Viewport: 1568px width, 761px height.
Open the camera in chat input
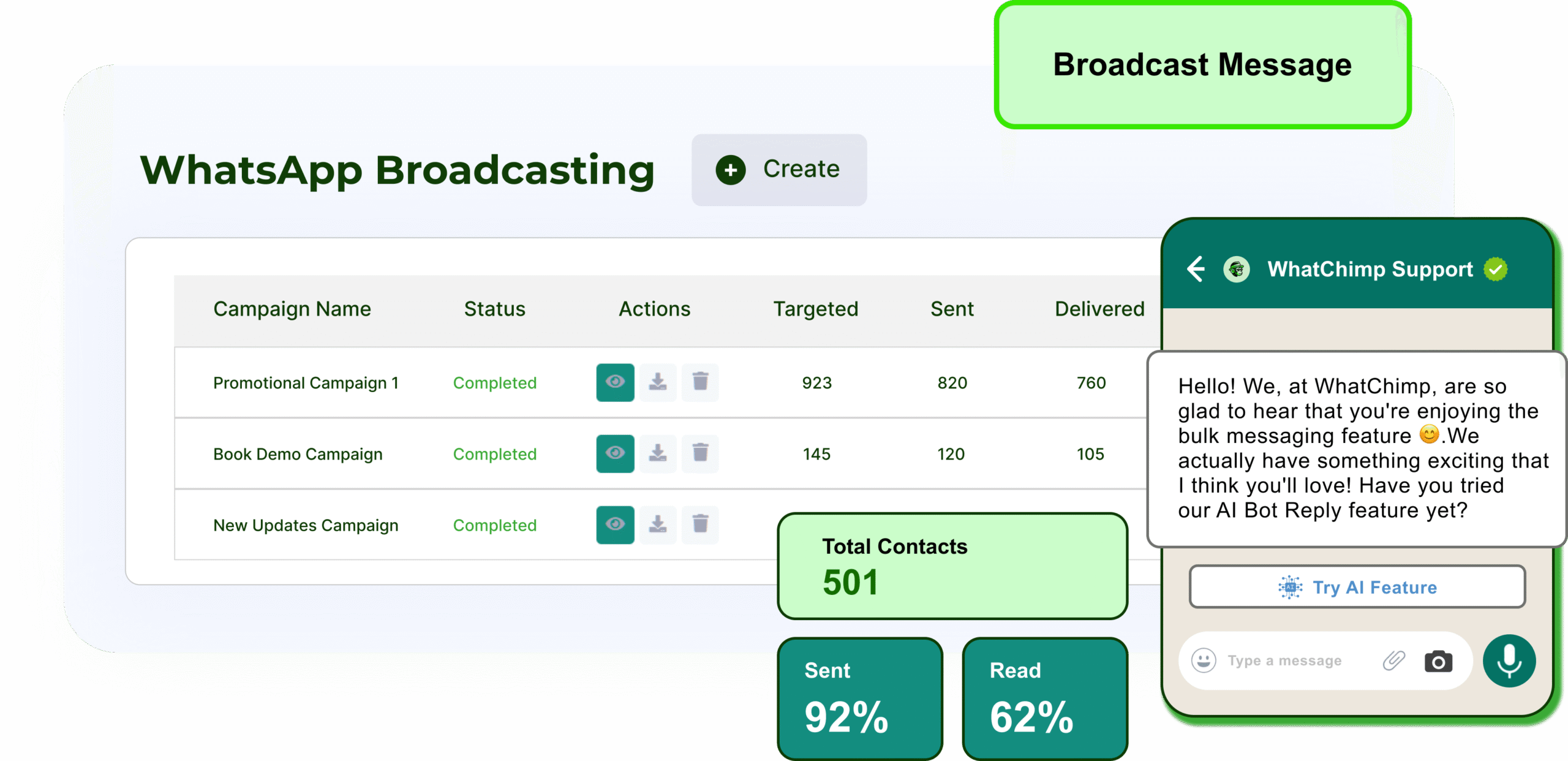tap(1438, 661)
